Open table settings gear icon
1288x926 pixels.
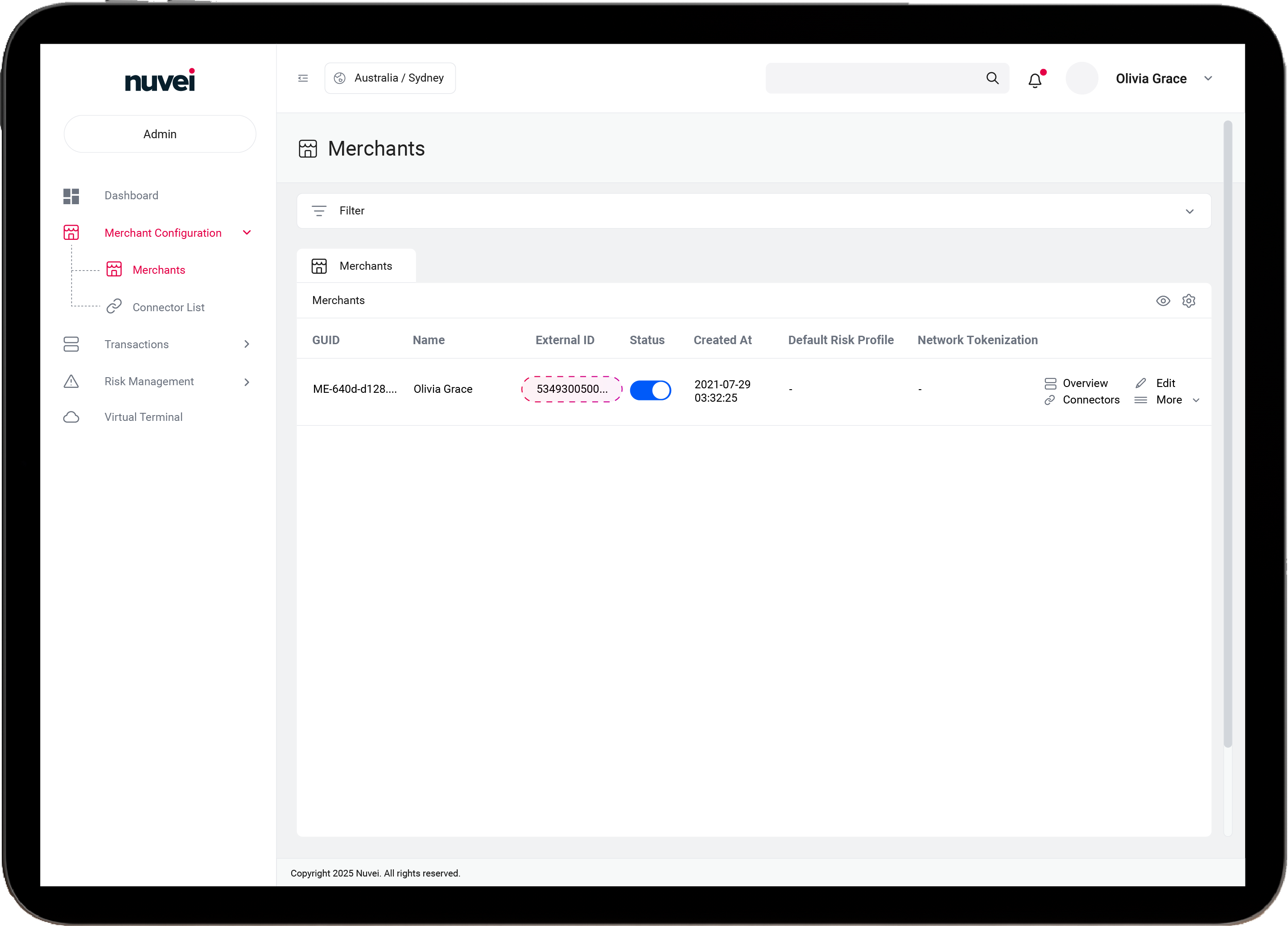pyautogui.click(x=1189, y=301)
